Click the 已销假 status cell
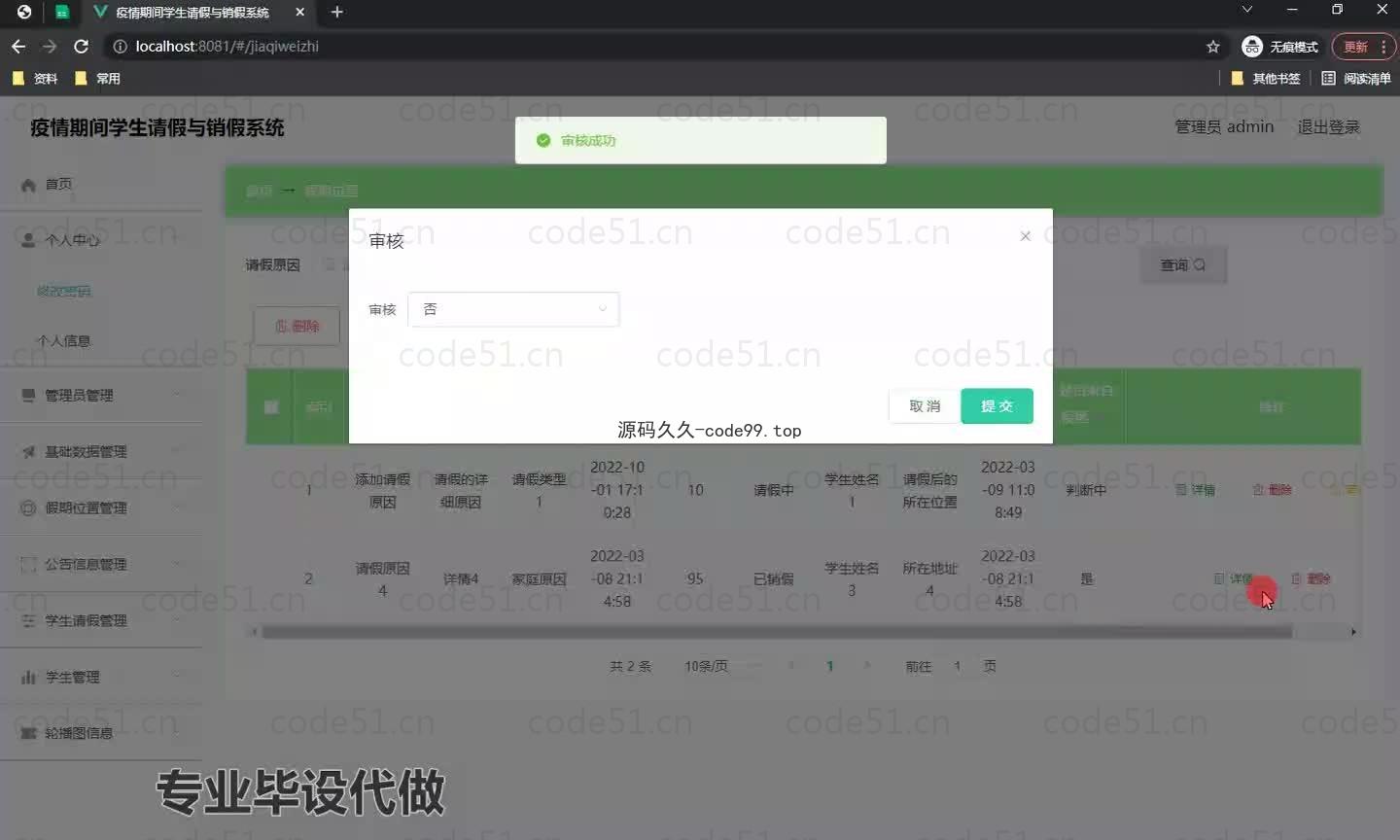 click(774, 578)
